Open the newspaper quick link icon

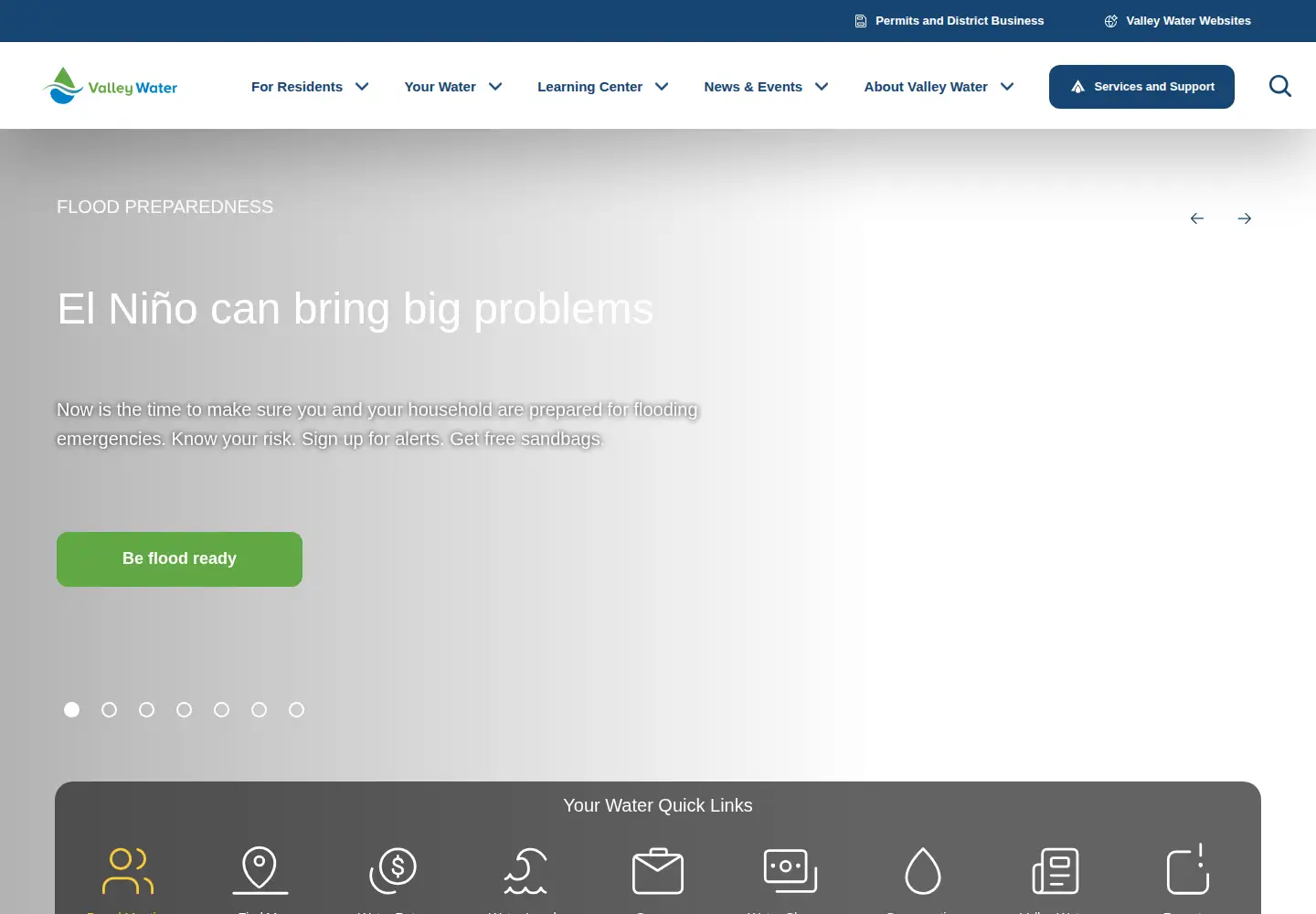tap(1056, 871)
